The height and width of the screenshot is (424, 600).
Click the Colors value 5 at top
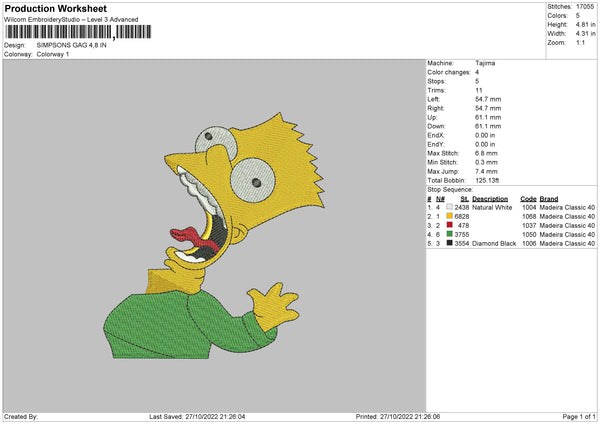click(x=578, y=16)
